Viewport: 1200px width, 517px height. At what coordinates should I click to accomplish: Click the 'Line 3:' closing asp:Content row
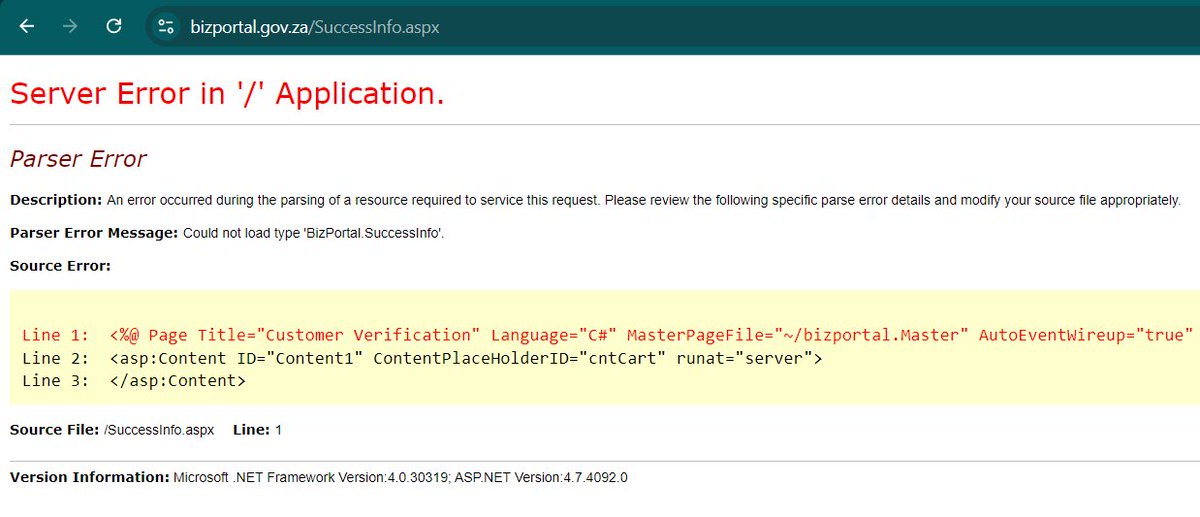133,381
